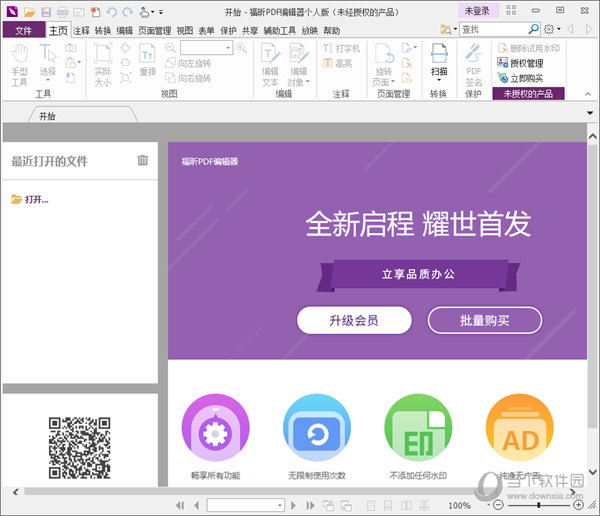
Task: Click Edit Text (编辑文本) tool
Action: (x=270, y=65)
